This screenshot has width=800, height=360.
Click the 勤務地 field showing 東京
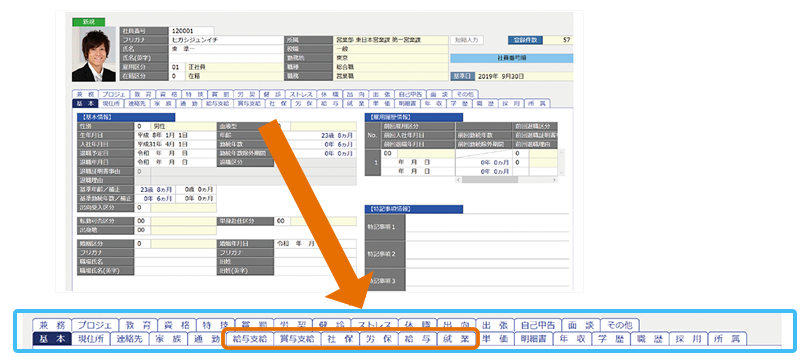click(x=390, y=58)
